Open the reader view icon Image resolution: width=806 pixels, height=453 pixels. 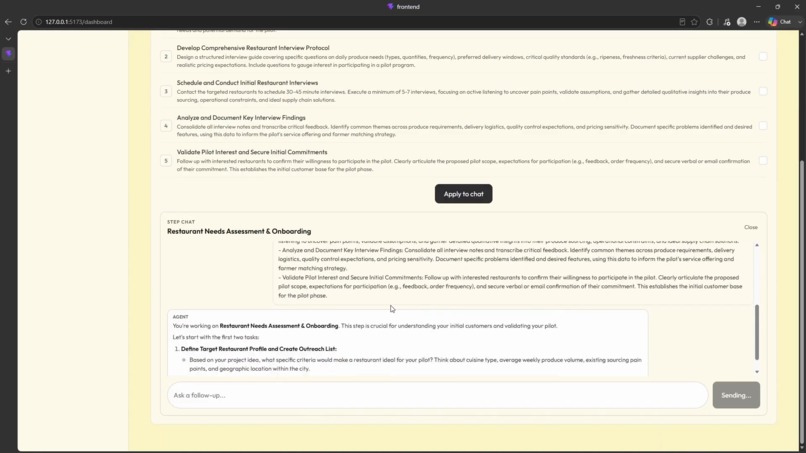tap(682, 22)
